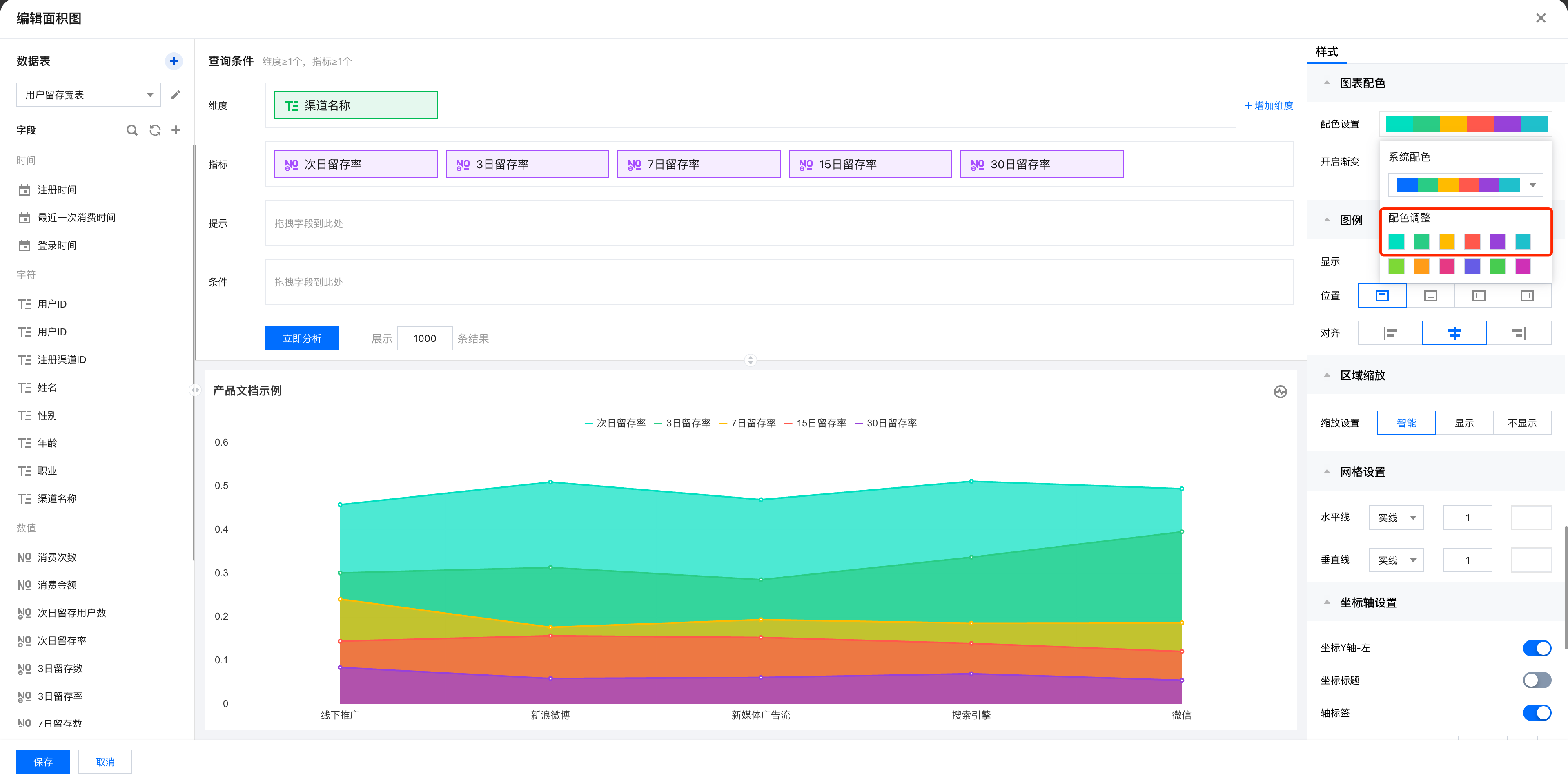The height and width of the screenshot is (781, 1568).
Task: Click the chart type icon near 产品文档示例
Action: (1280, 391)
